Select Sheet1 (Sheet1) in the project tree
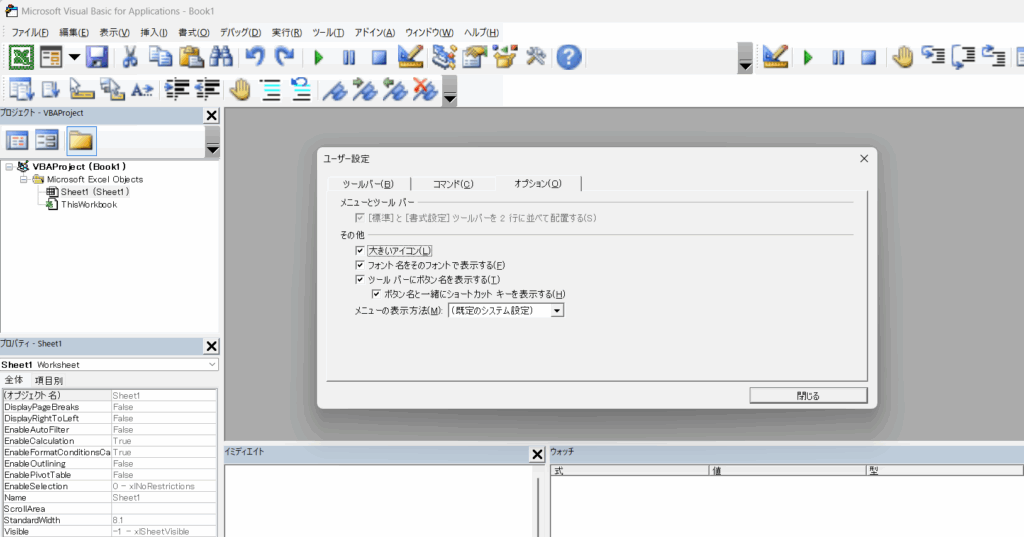 pyautogui.click(x=95, y=192)
